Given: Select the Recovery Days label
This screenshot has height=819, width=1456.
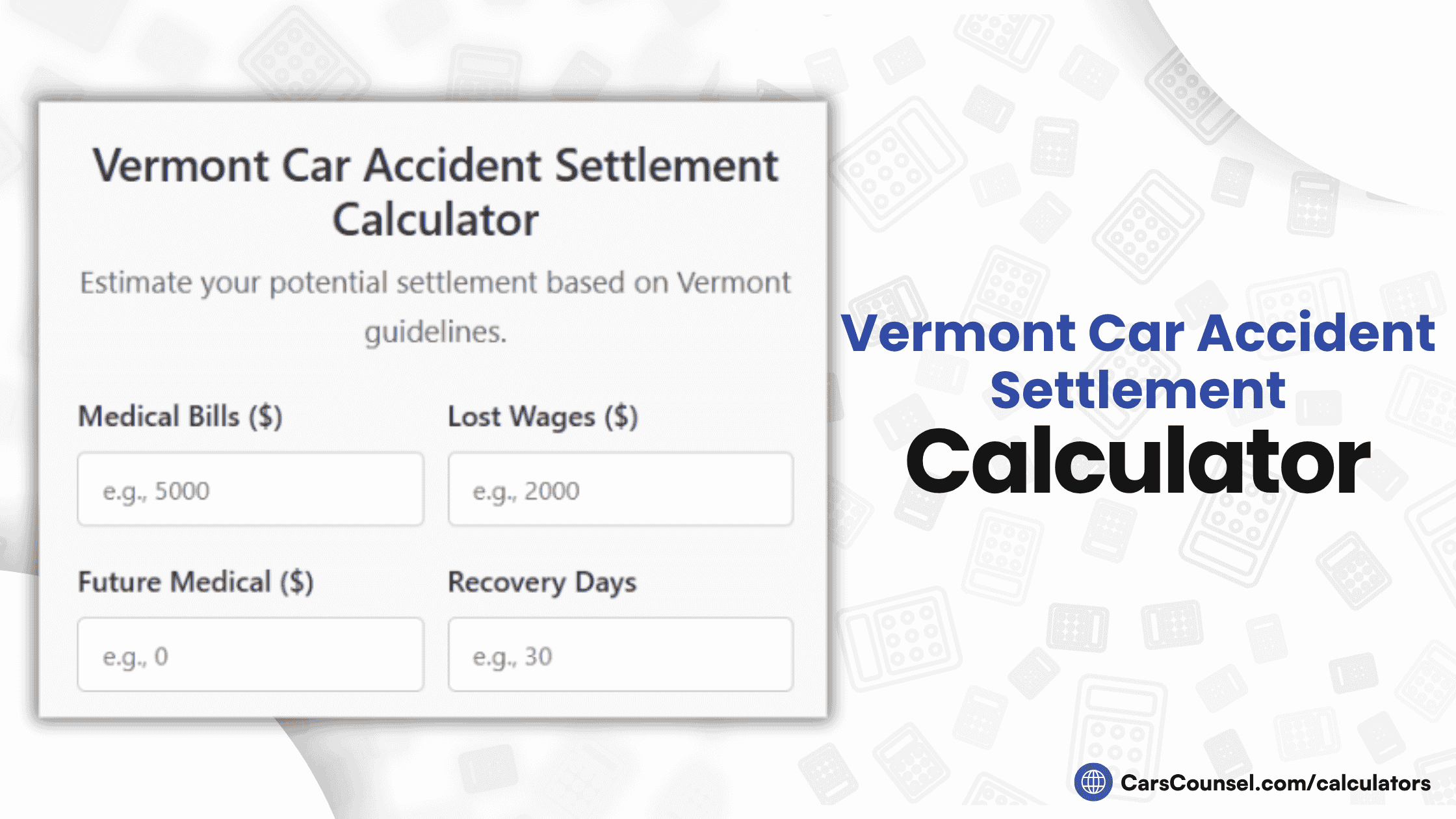Looking at the screenshot, I should click(541, 582).
